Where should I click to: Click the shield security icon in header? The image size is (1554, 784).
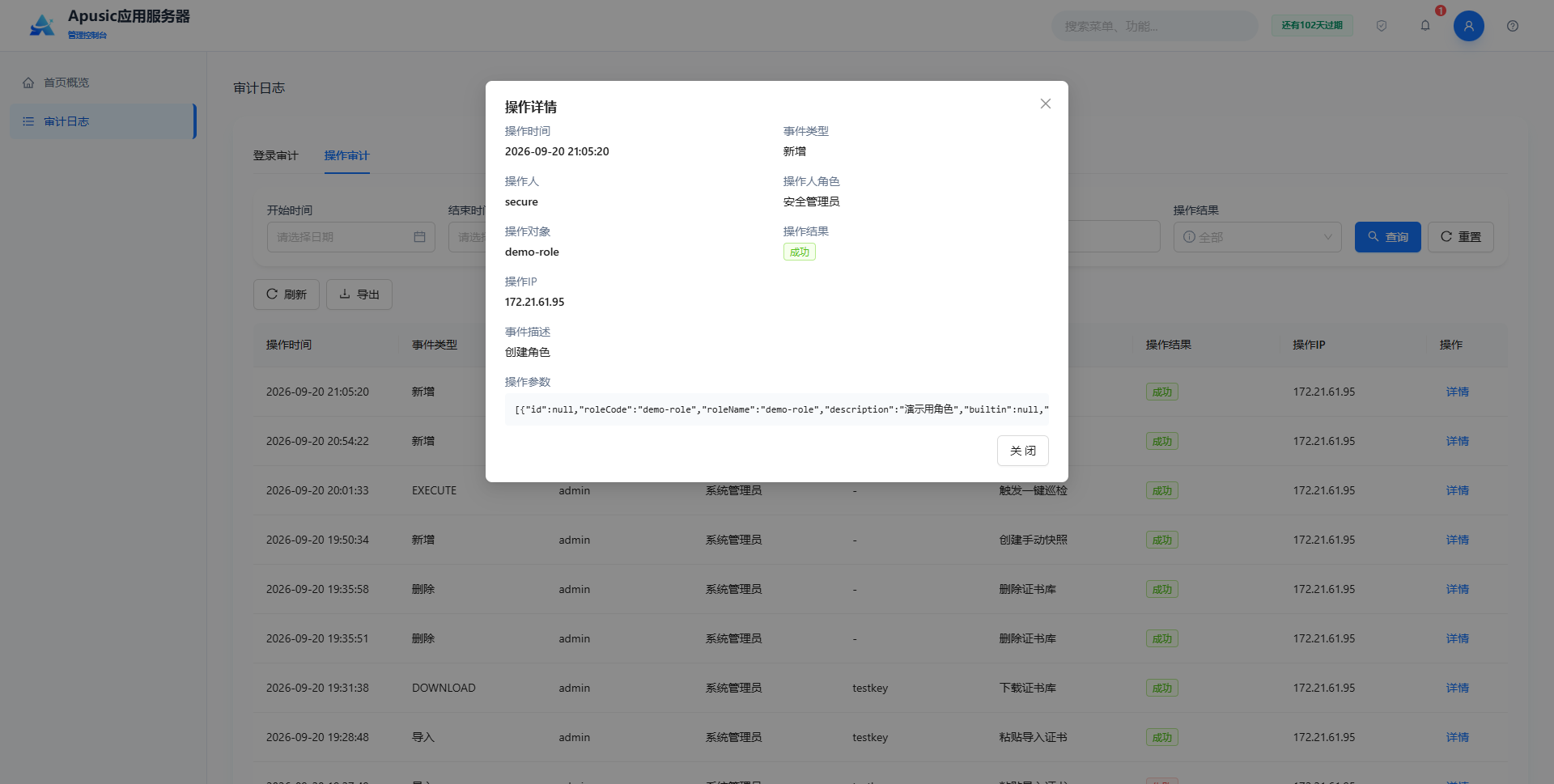(x=1382, y=26)
